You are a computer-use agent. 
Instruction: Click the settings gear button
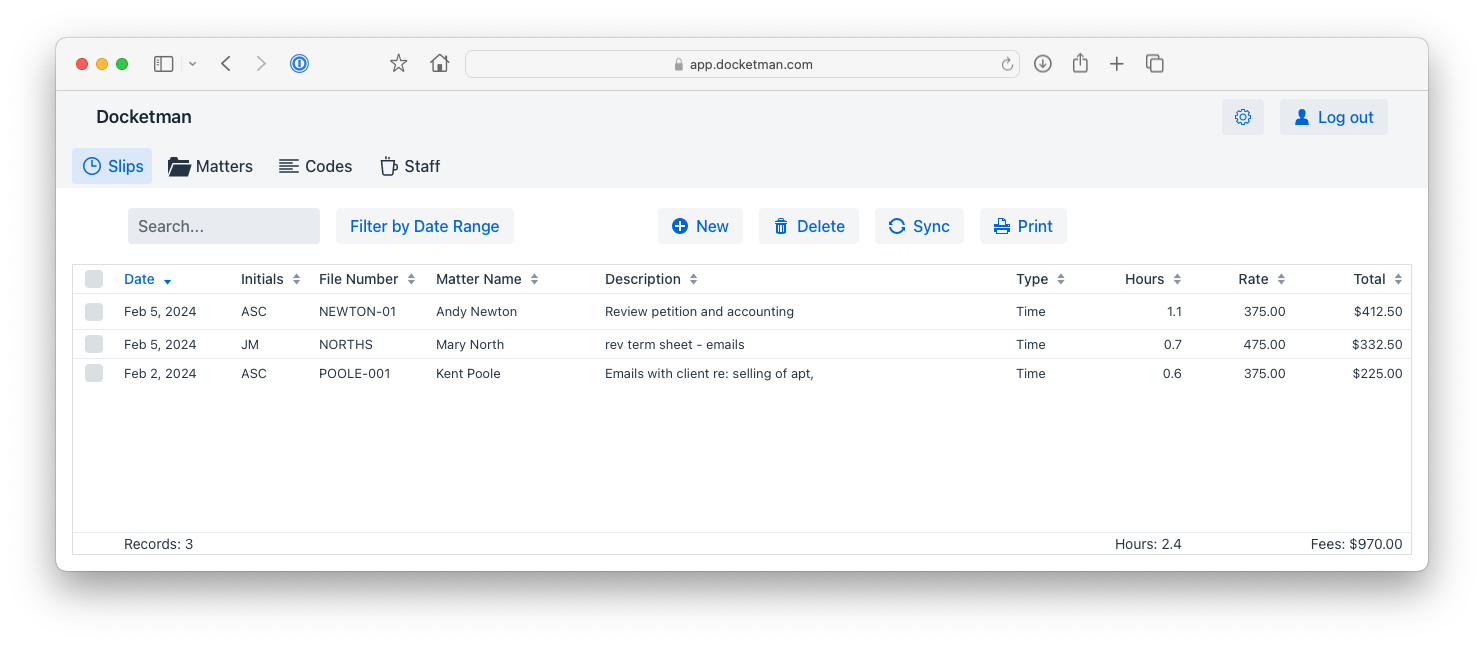(1243, 117)
